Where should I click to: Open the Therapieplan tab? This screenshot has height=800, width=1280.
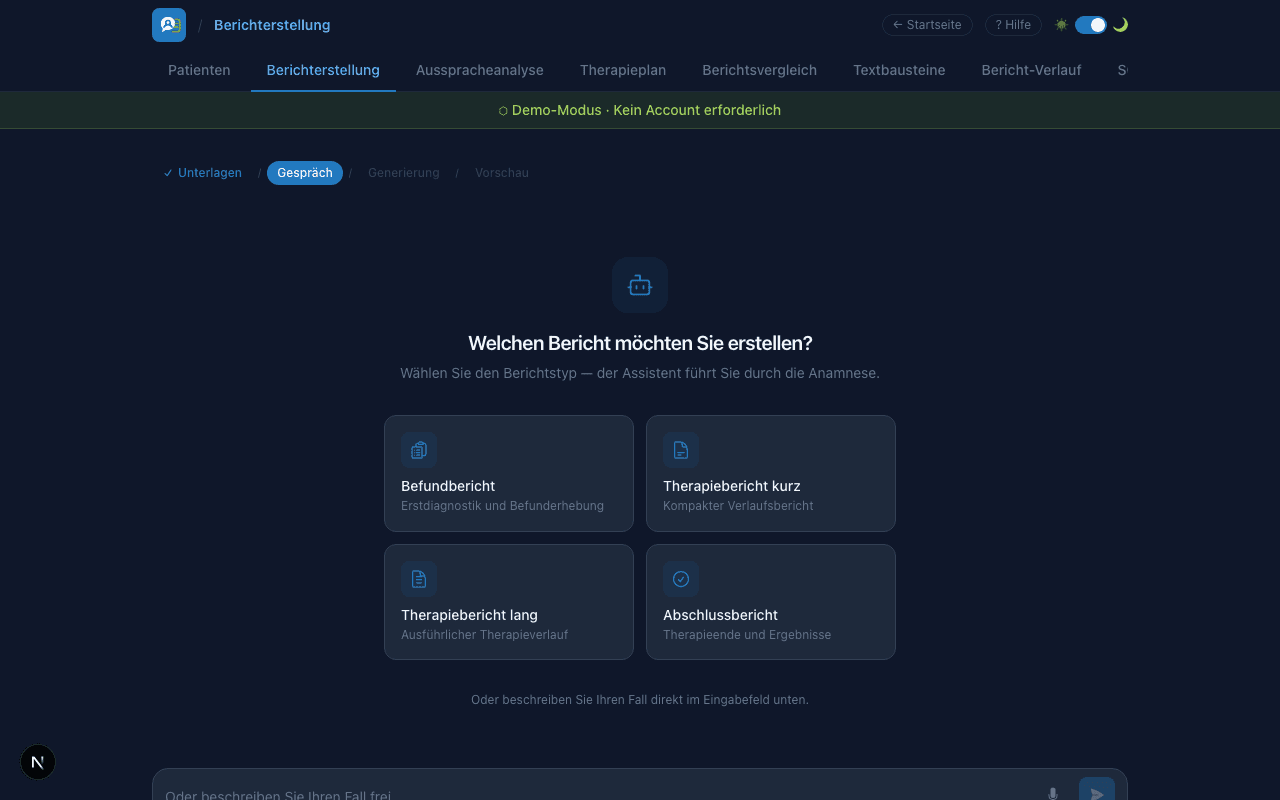[x=623, y=70]
